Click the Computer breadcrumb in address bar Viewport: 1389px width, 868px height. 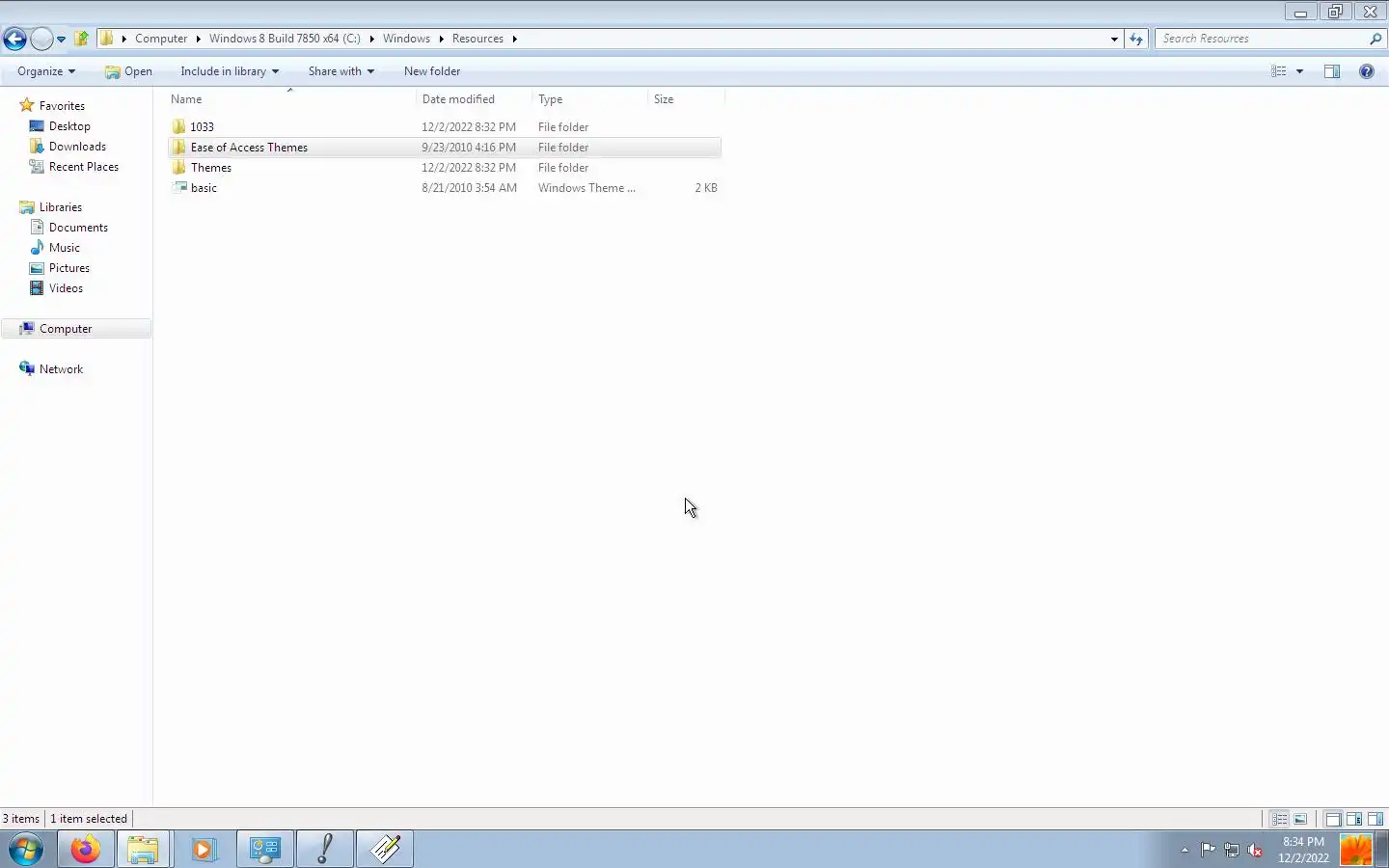pos(161,39)
